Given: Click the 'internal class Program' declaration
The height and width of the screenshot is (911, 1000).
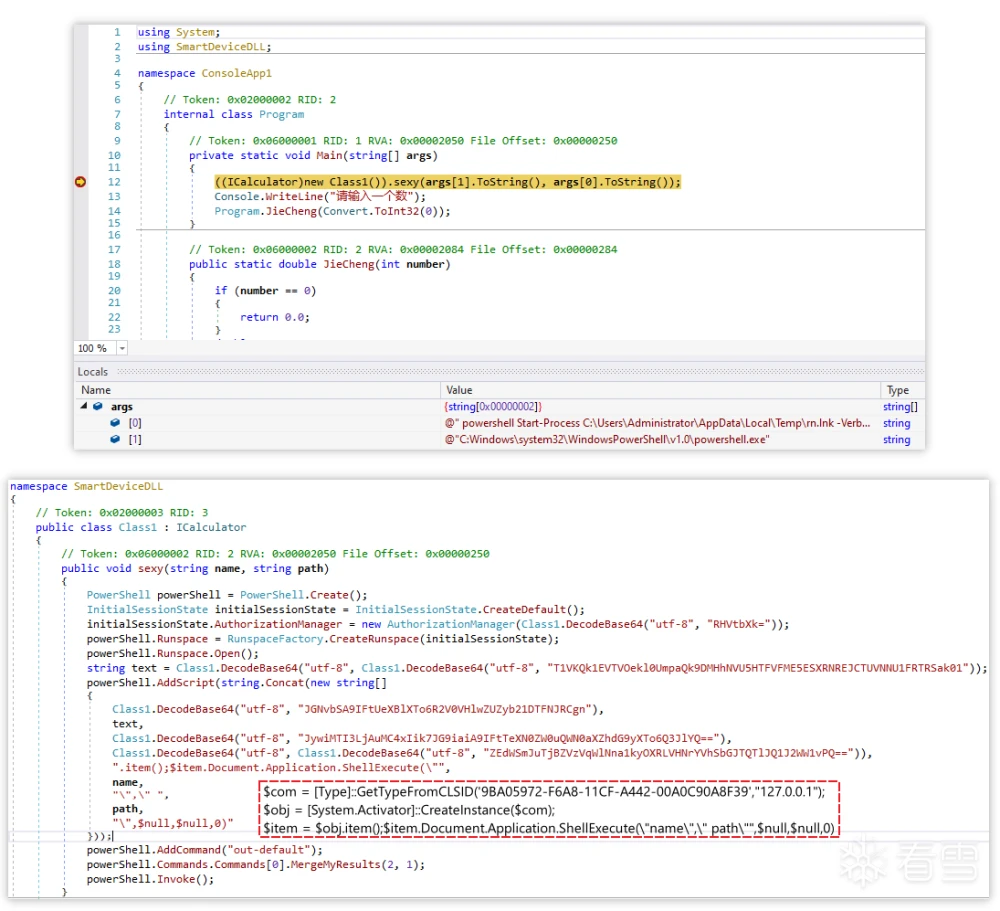Looking at the screenshot, I should pos(233,114).
